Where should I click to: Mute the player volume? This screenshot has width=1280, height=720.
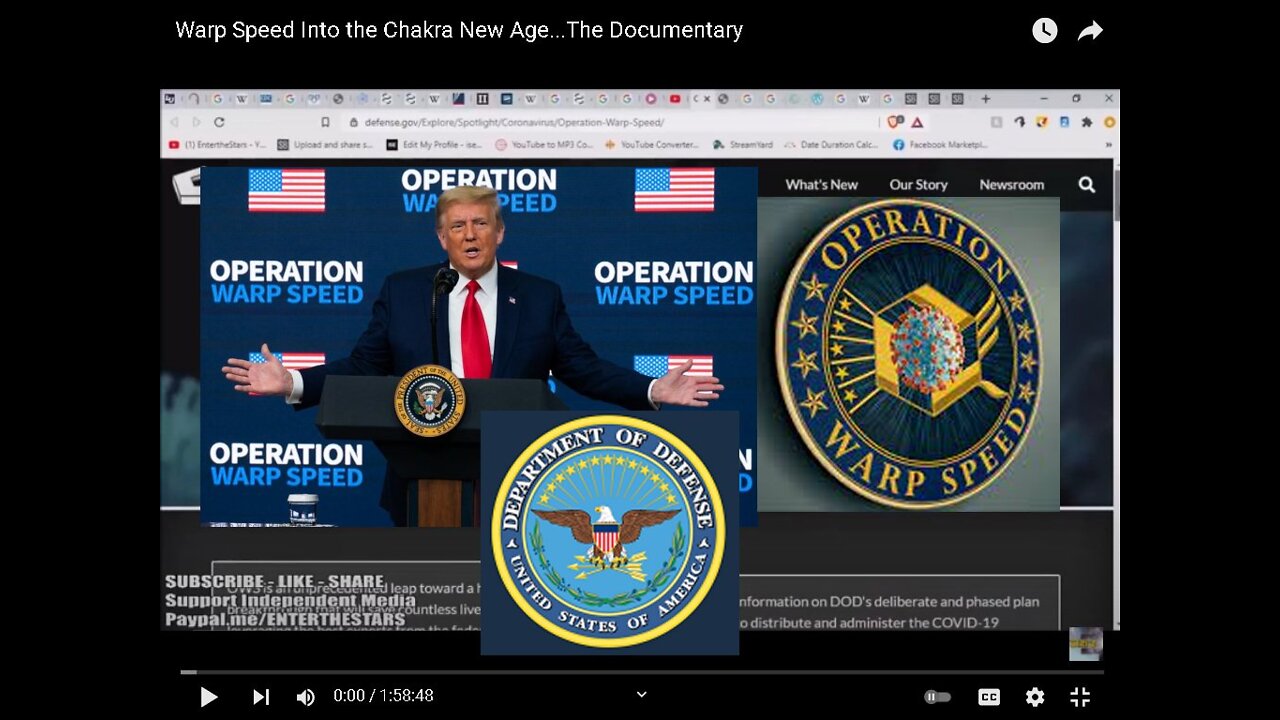click(306, 697)
